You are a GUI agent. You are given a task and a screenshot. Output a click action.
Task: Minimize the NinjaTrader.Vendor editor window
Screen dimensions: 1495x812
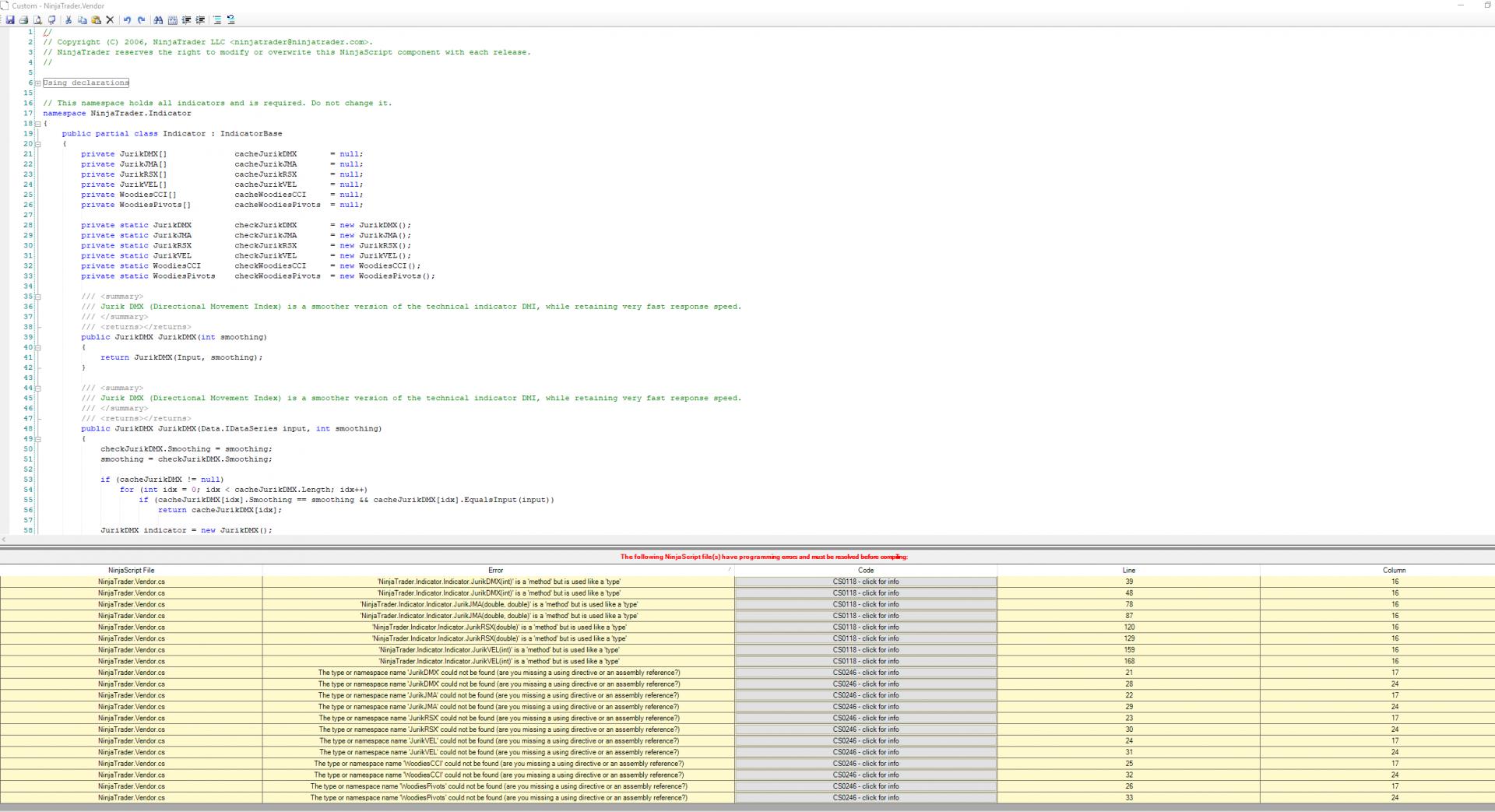point(1461,5)
